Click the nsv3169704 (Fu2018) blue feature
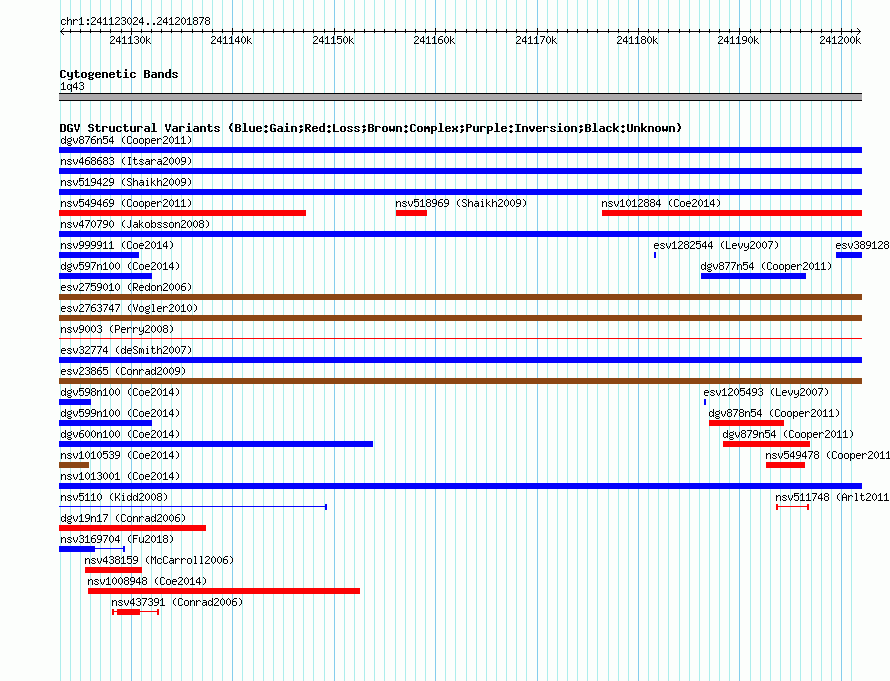Screen dimensions: 890x681 pos(92,549)
